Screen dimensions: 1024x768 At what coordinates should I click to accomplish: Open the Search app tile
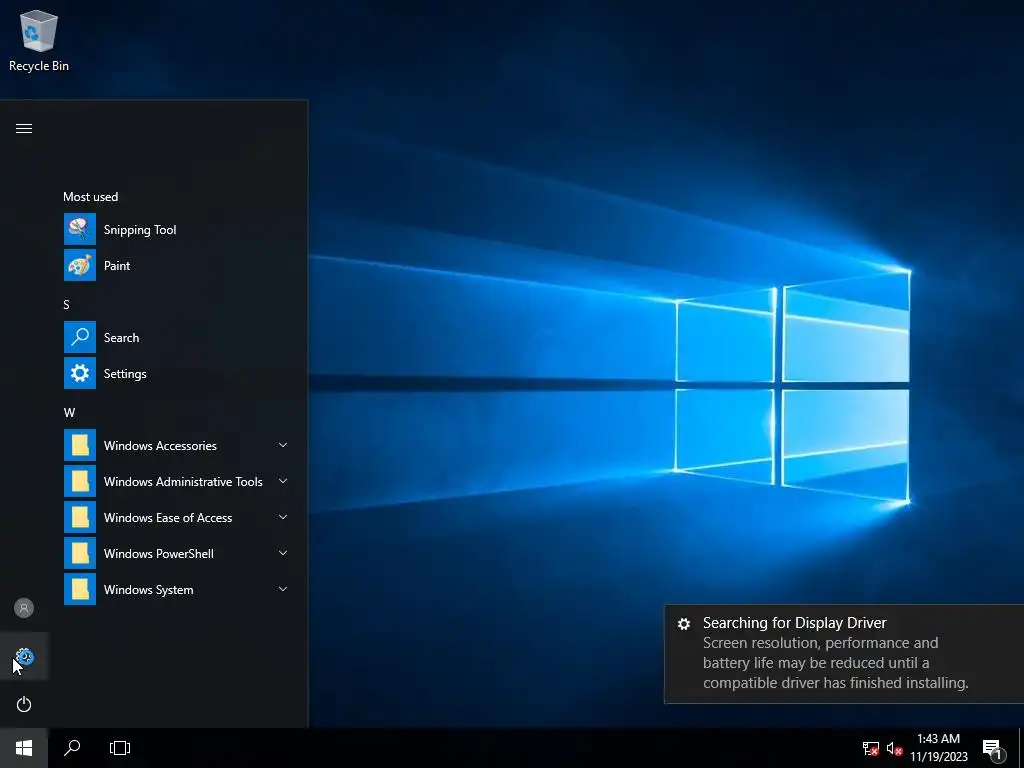click(x=178, y=338)
